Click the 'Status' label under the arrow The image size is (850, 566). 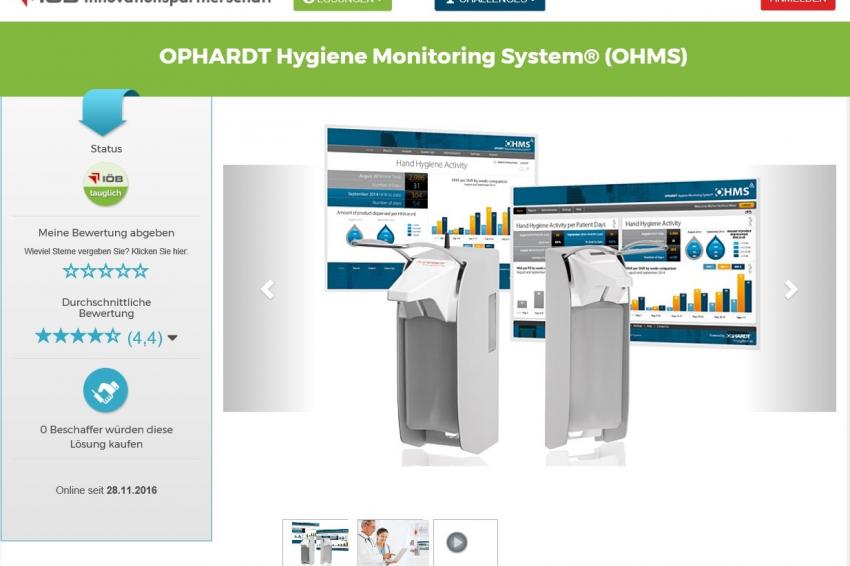(x=106, y=149)
